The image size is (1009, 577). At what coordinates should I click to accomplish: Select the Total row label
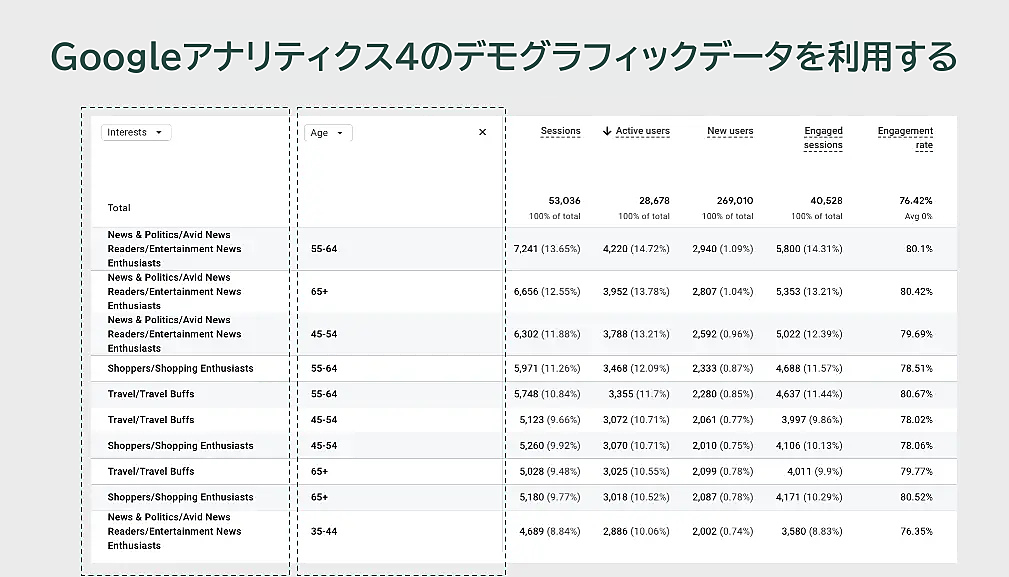119,208
